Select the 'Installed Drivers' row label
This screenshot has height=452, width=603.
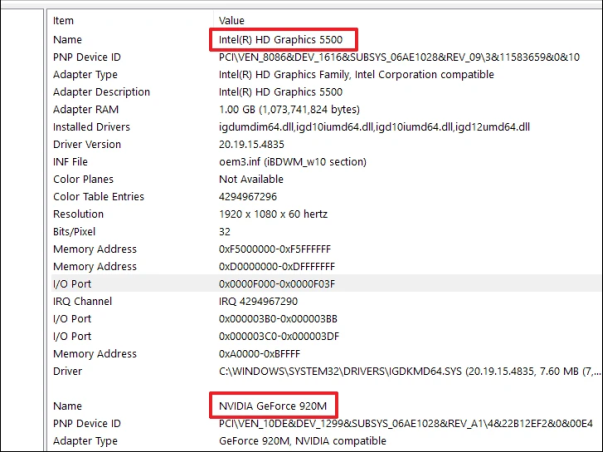click(x=92, y=127)
